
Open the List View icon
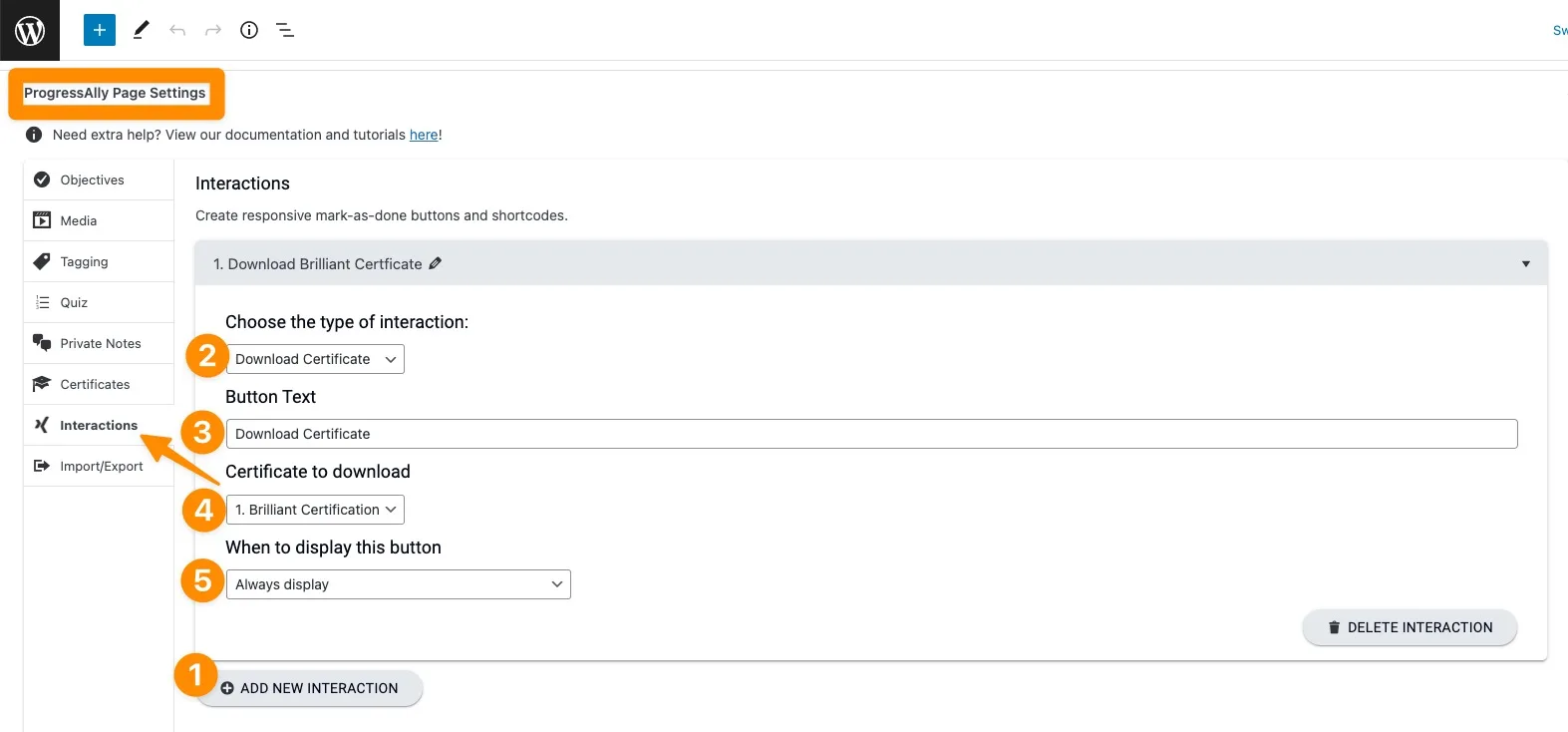285,30
